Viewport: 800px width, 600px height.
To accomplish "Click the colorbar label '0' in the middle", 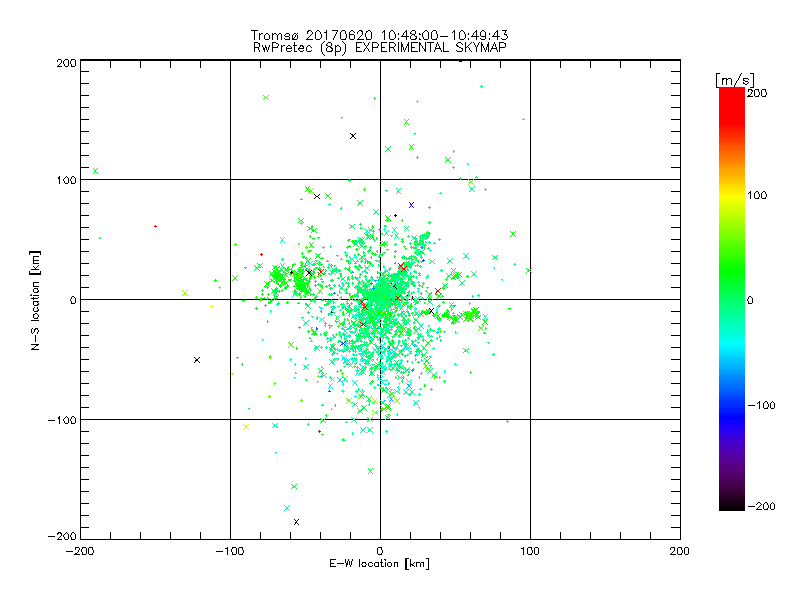I will click(x=750, y=300).
